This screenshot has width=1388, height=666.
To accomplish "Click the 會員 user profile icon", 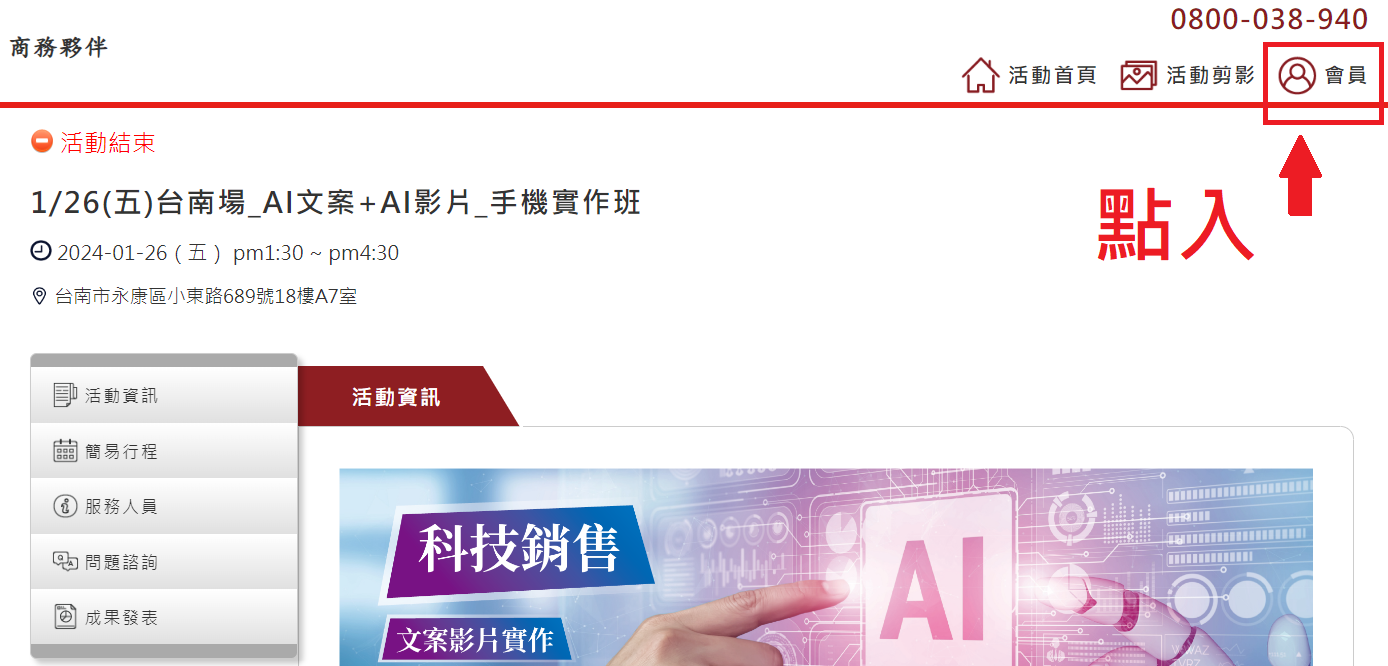I will pos(1297,75).
